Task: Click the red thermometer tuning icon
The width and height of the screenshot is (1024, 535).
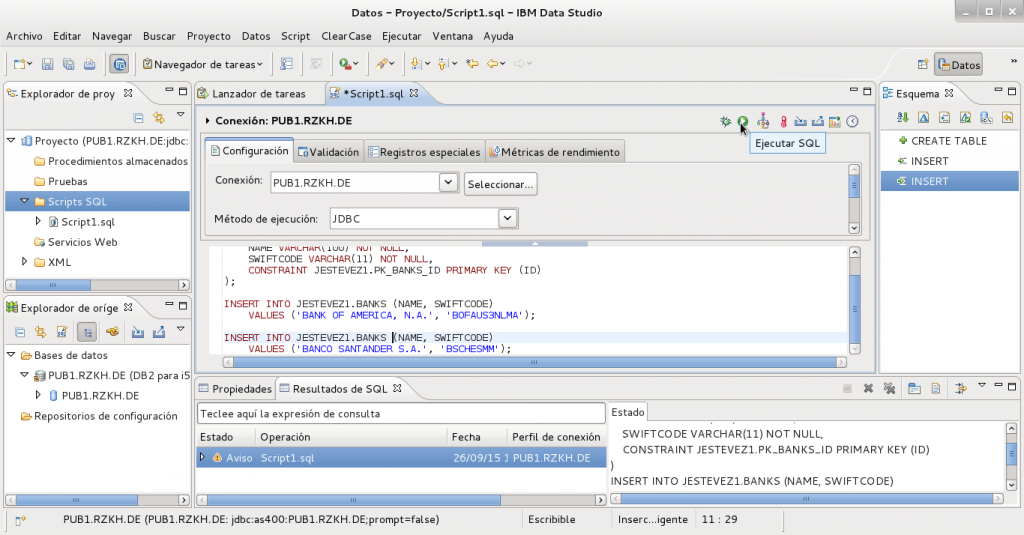Action: [x=783, y=122]
